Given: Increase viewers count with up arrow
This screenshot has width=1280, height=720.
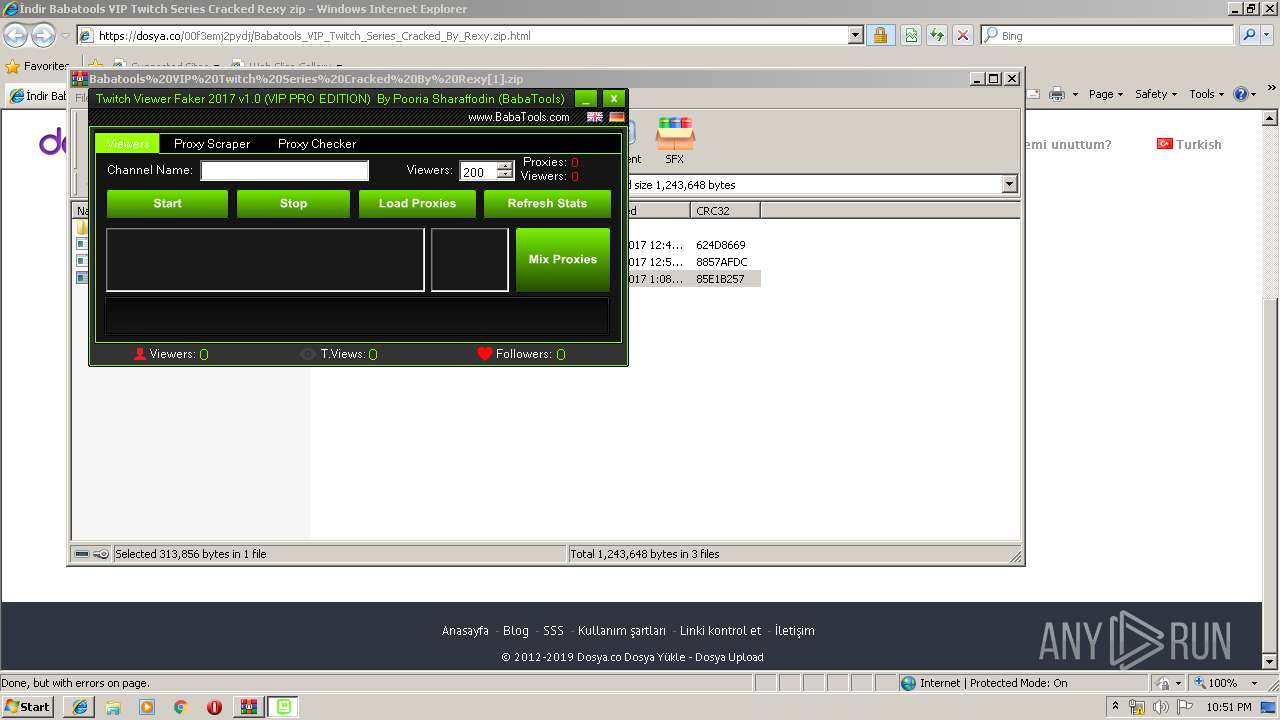Looking at the screenshot, I should [x=505, y=166].
